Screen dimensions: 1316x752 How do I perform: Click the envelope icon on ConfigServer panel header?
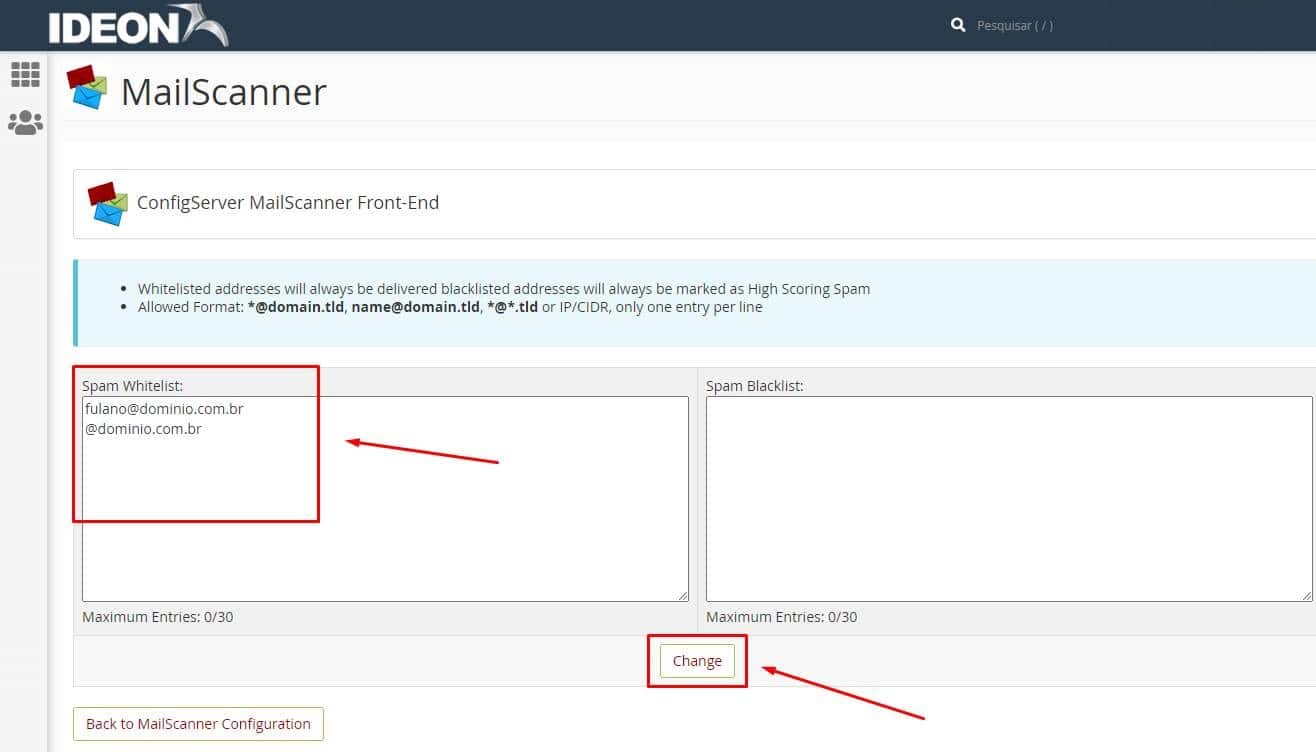(x=106, y=203)
